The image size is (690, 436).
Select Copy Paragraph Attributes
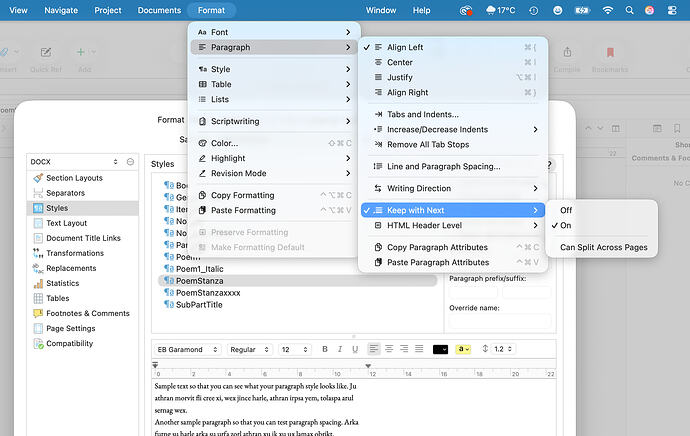[453, 247]
